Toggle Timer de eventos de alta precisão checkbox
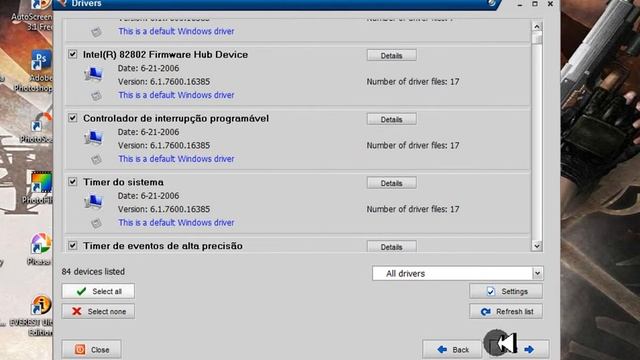The image size is (640, 360). tap(73, 245)
